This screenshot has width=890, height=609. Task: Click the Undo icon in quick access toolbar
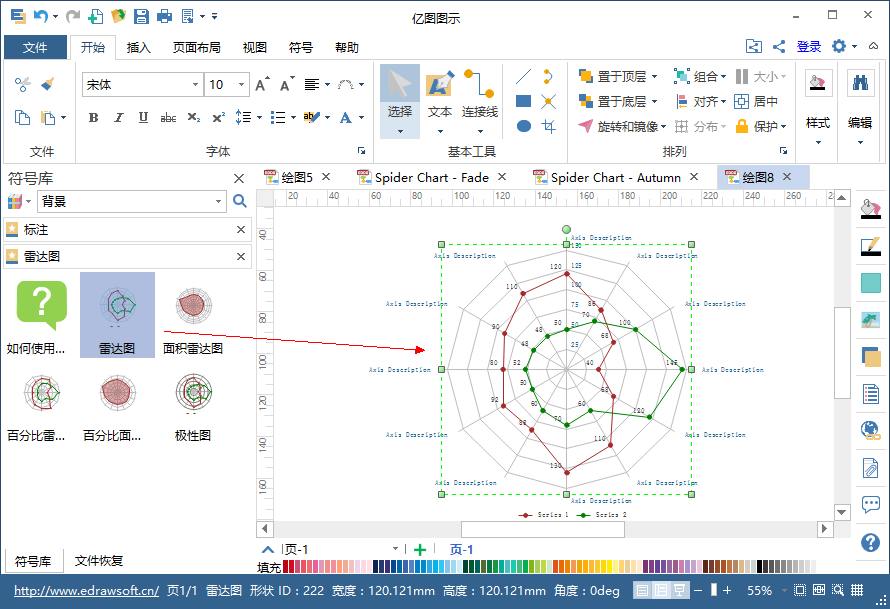41,16
